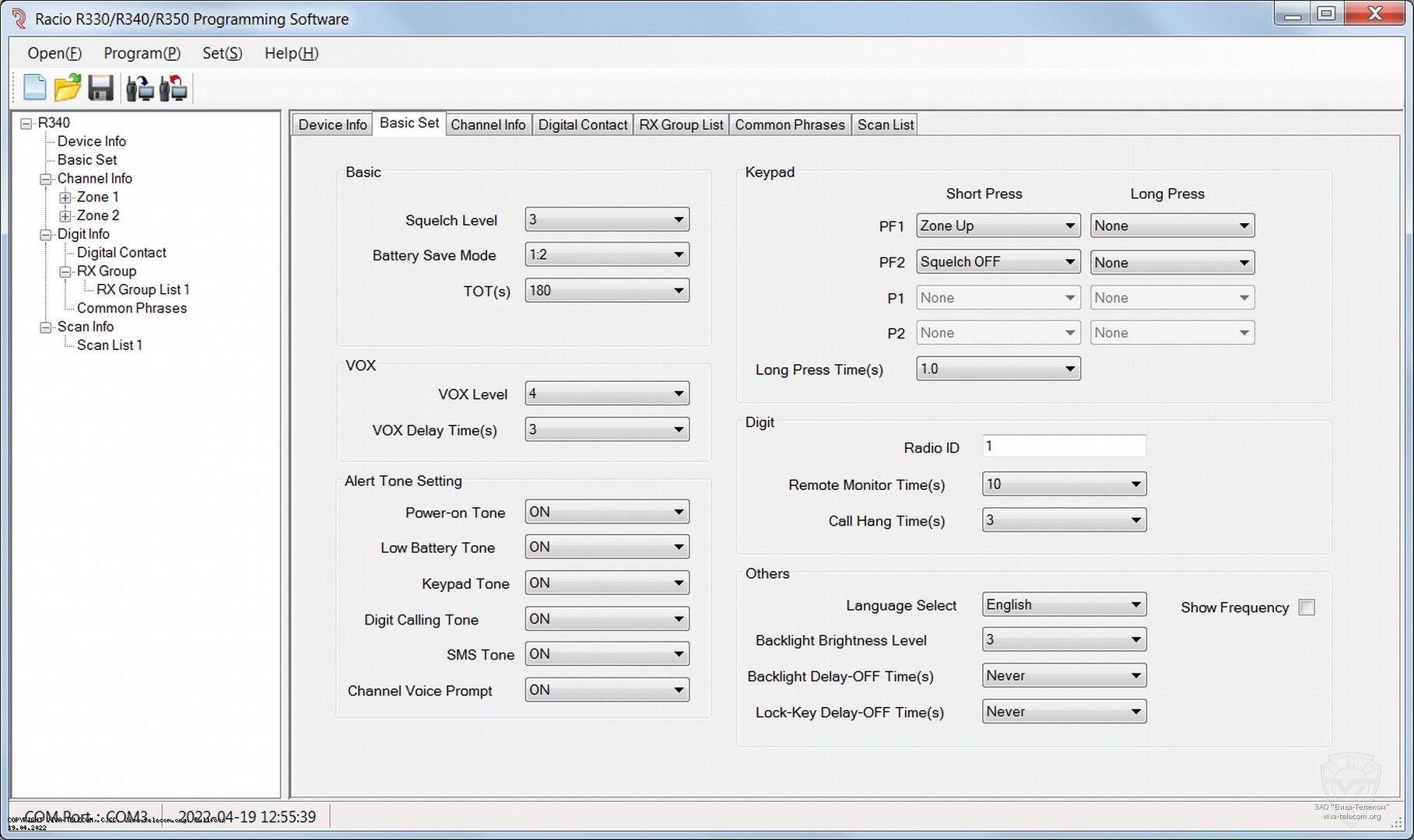Switch to the Channel Info tab
The width and height of the screenshot is (1414, 840).
[488, 124]
